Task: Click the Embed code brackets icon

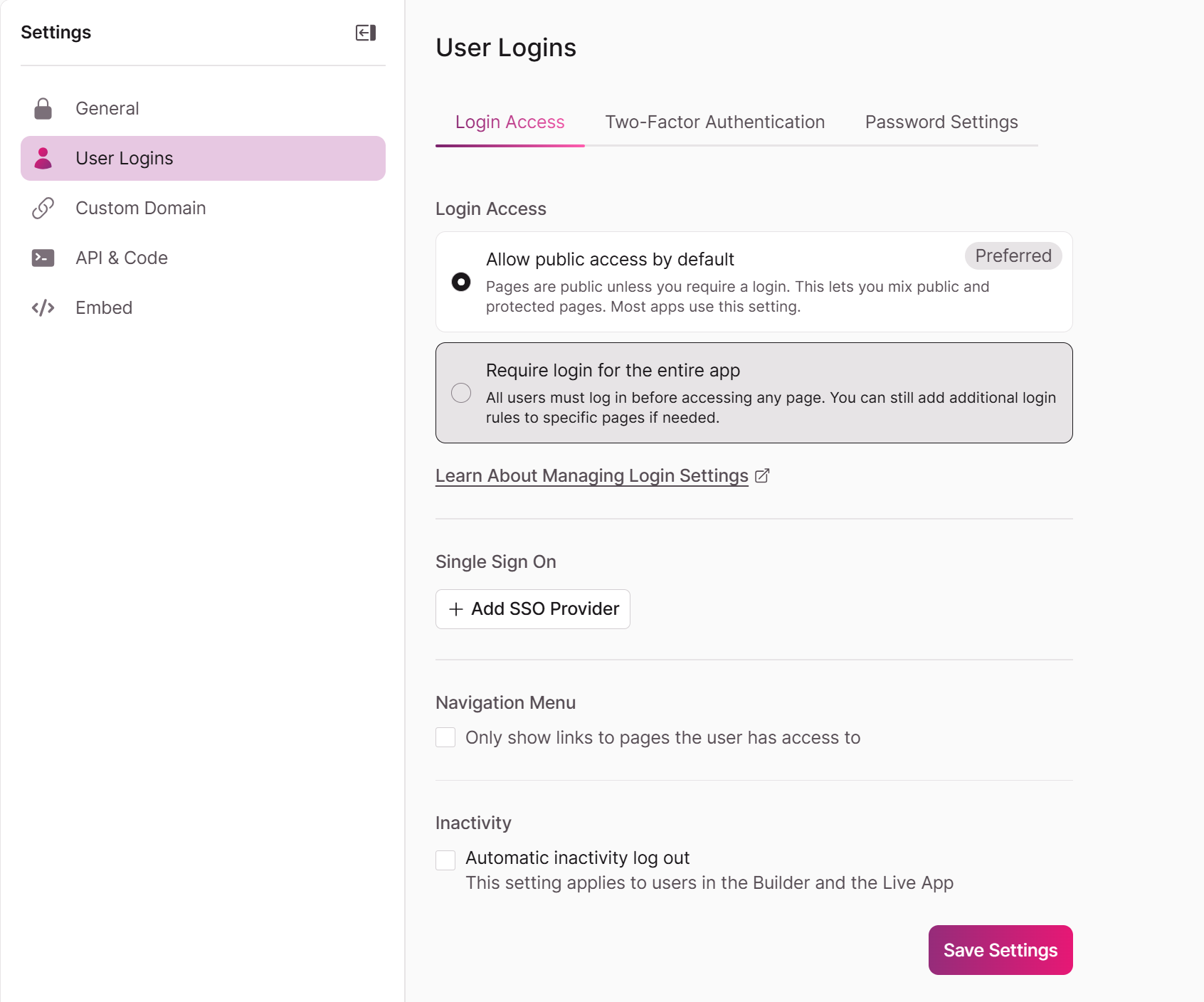Action: 43,307
